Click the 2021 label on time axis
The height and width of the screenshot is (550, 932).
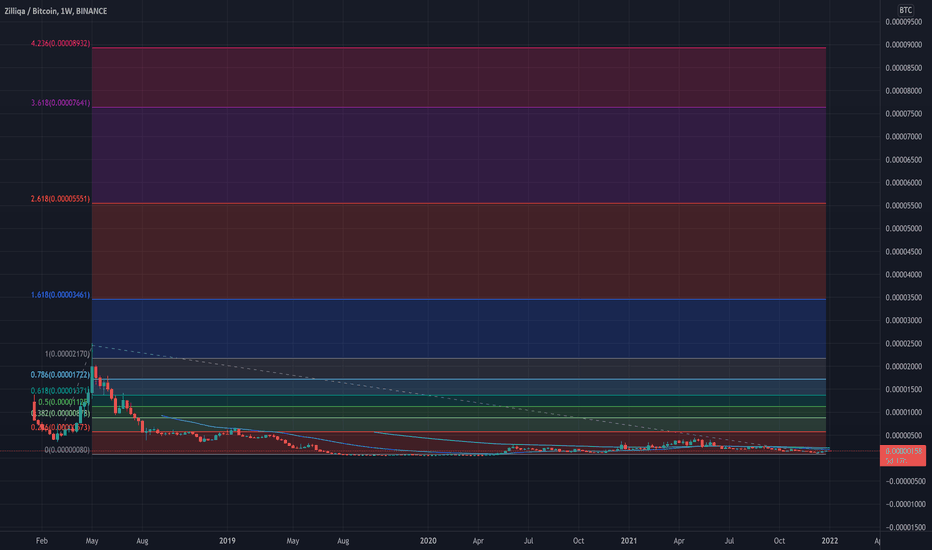629,541
